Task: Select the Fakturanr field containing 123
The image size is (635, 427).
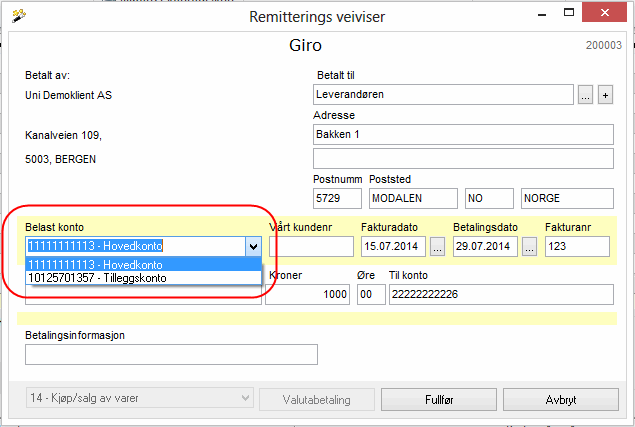Action: pos(577,246)
